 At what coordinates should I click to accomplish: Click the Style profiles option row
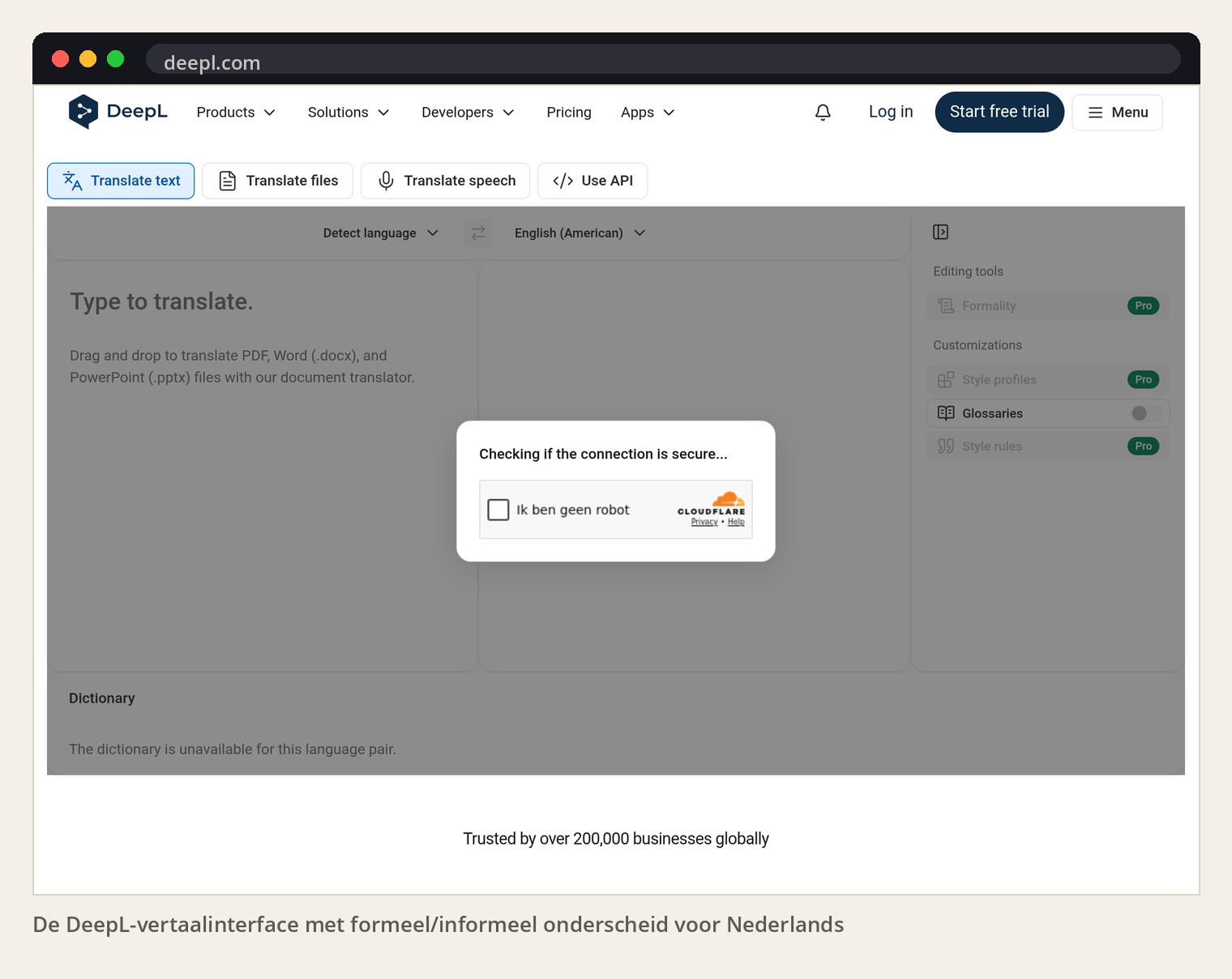tap(1048, 379)
